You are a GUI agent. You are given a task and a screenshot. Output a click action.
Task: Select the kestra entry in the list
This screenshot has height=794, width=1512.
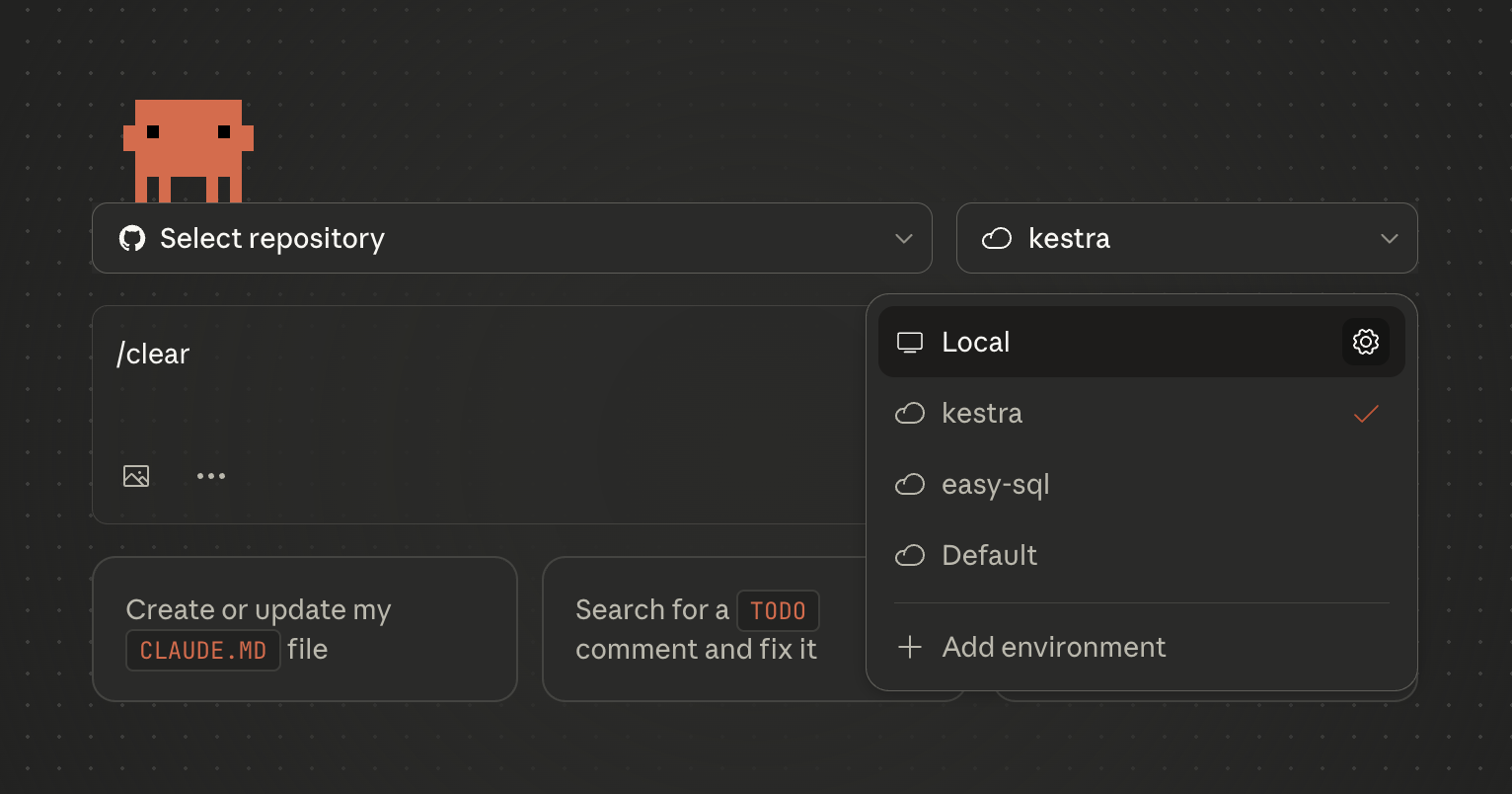click(982, 414)
